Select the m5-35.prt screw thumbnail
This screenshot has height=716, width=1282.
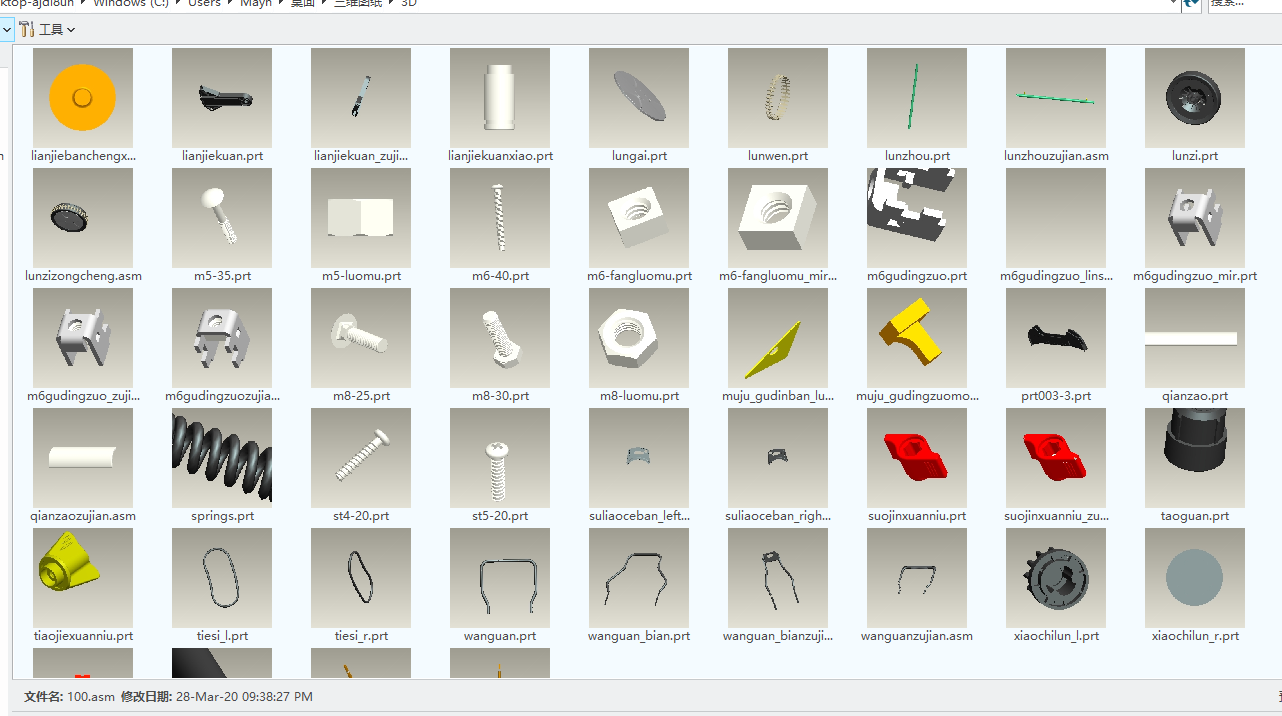[x=222, y=218]
